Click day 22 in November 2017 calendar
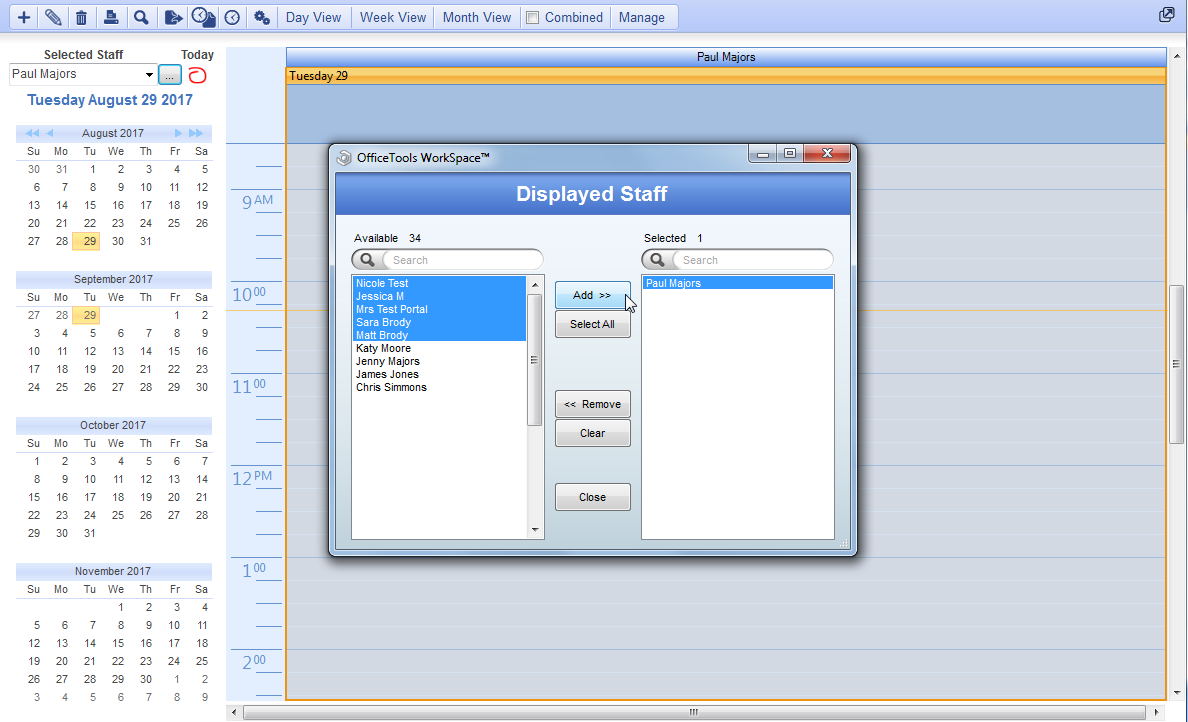The width and height of the screenshot is (1188, 722). [117, 661]
